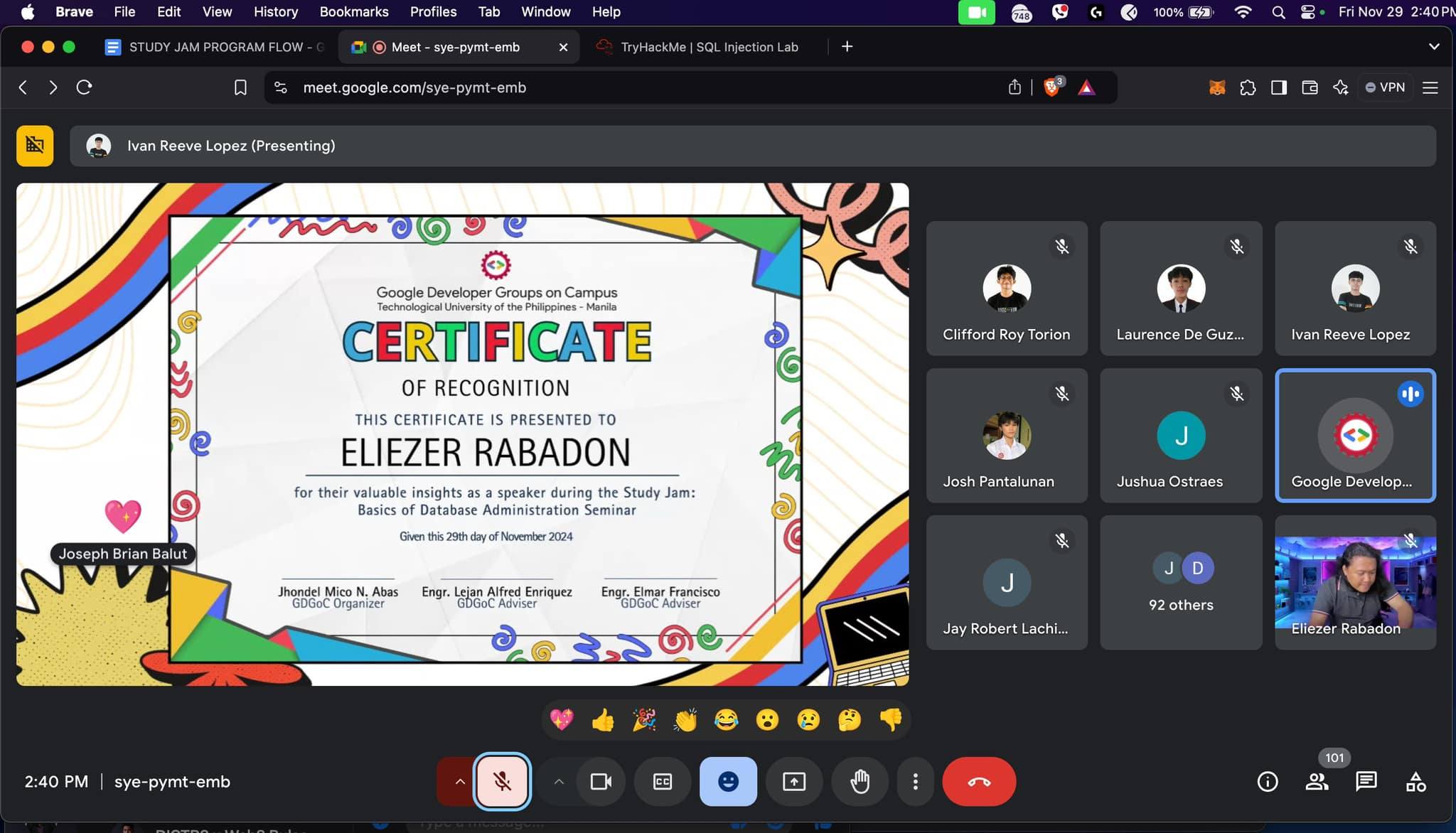Click the Wi-Fi status icon
Screen dimensions: 1456x833
click(x=1243, y=12)
